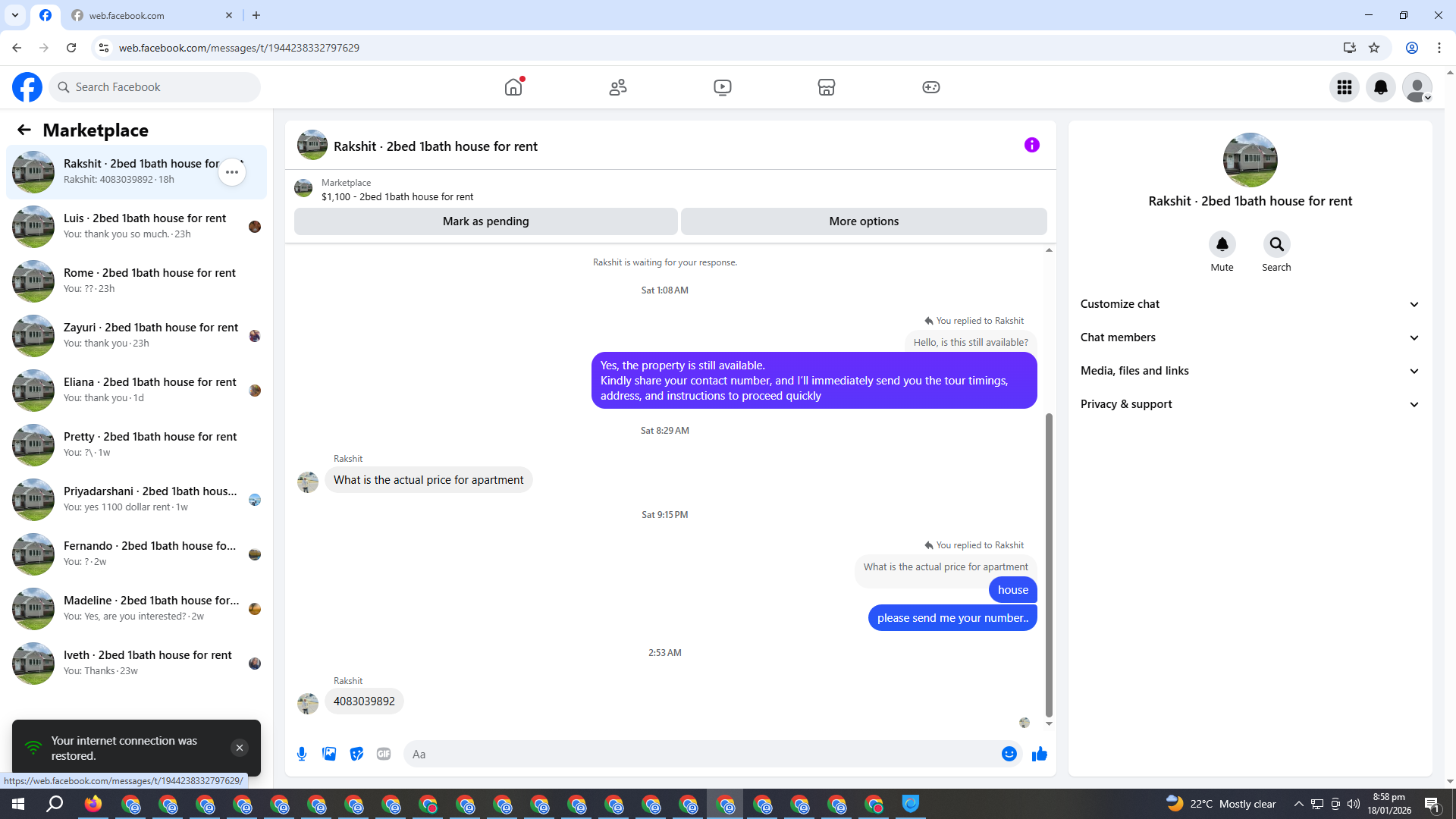
Task: Open the Video tab in top navigation
Action: [722, 87]
